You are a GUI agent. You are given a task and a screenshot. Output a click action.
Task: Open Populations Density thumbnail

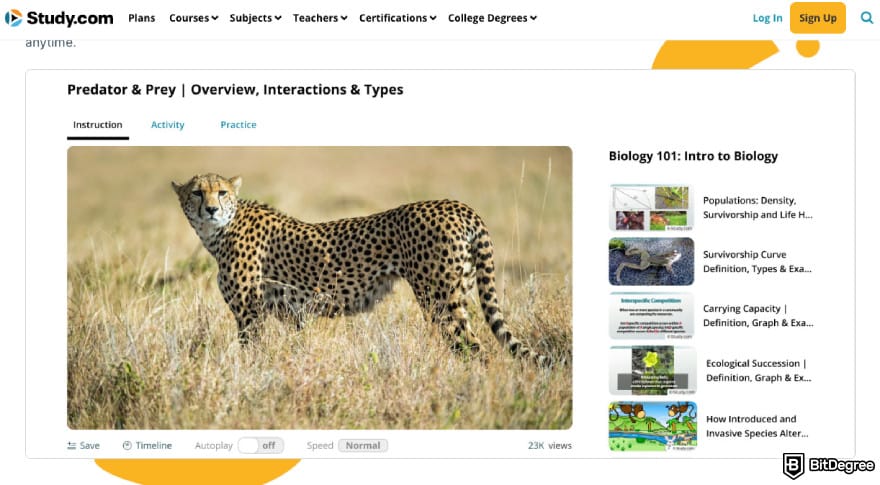[x=651, y=208]
